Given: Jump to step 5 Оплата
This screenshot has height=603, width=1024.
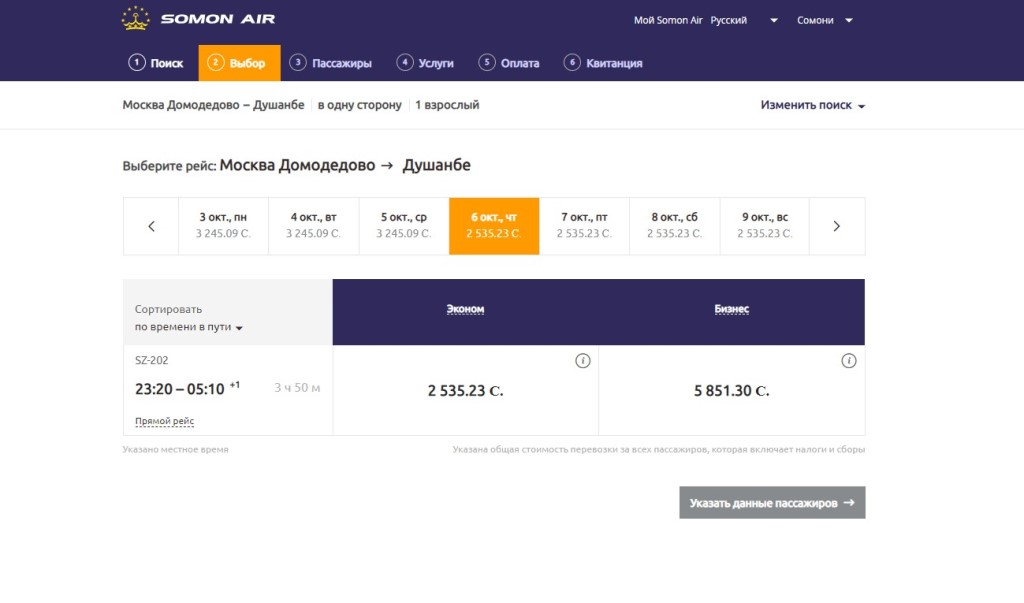Looking at the screenshot, I should [x=509, y=63].
